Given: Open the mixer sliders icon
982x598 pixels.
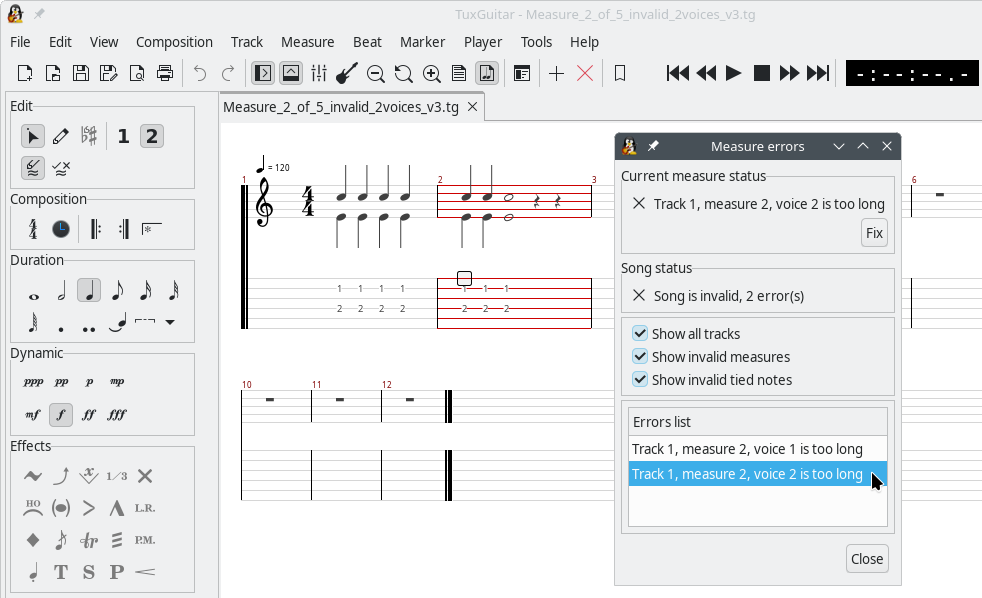Looking at the screenshot, I should [x=319, y=73].
